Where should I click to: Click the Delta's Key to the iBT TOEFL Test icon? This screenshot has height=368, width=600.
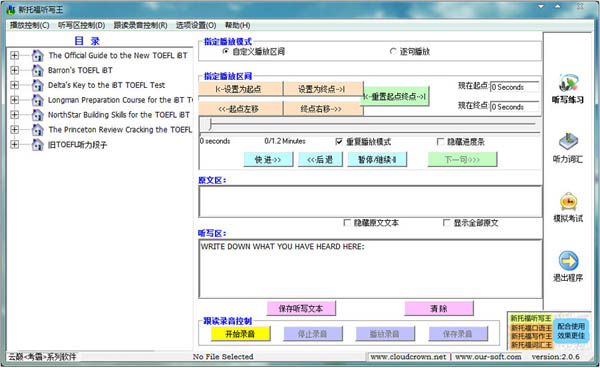[38, 85]
